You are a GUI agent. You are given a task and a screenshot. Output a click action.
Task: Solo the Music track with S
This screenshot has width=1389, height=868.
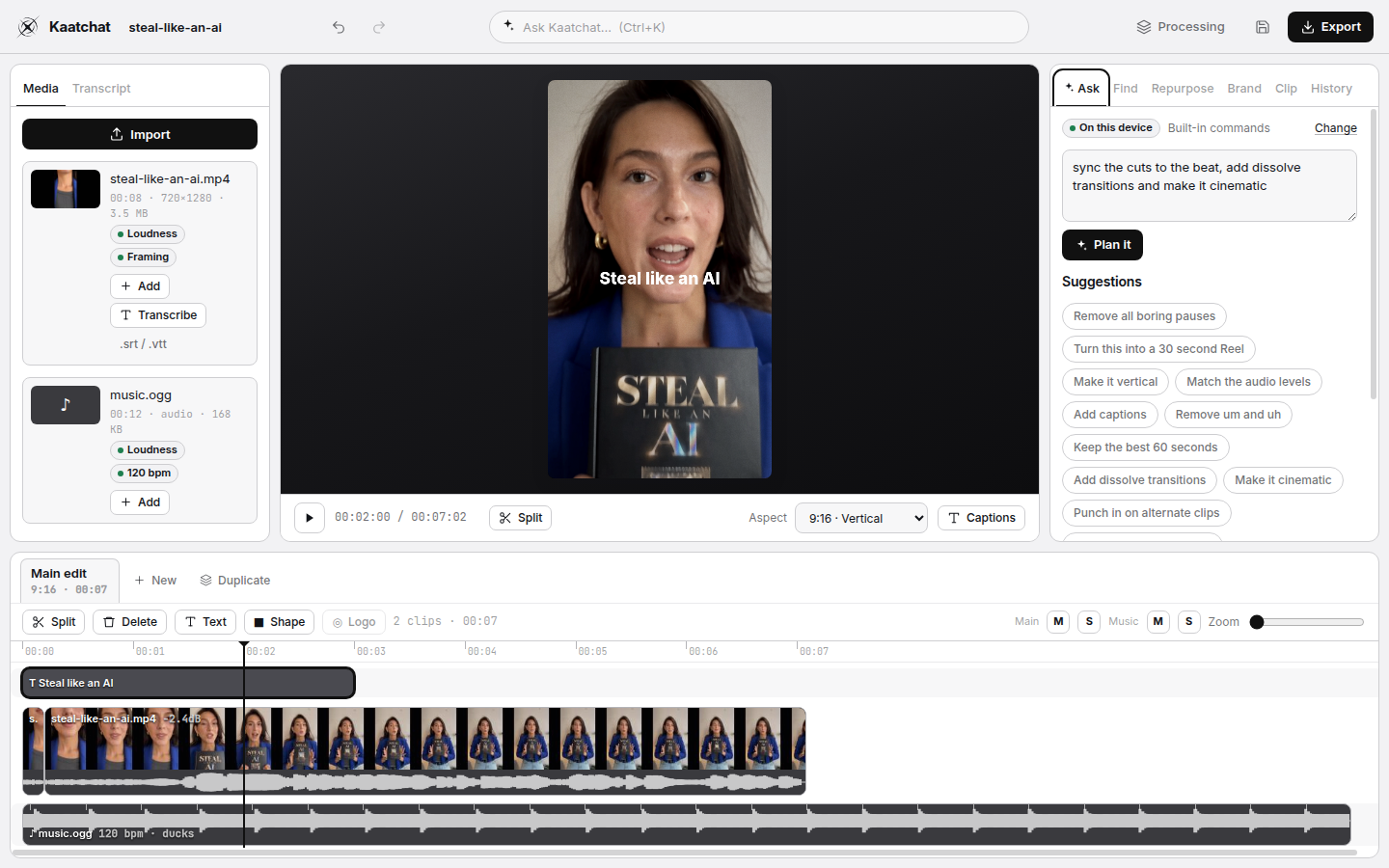1189,622
